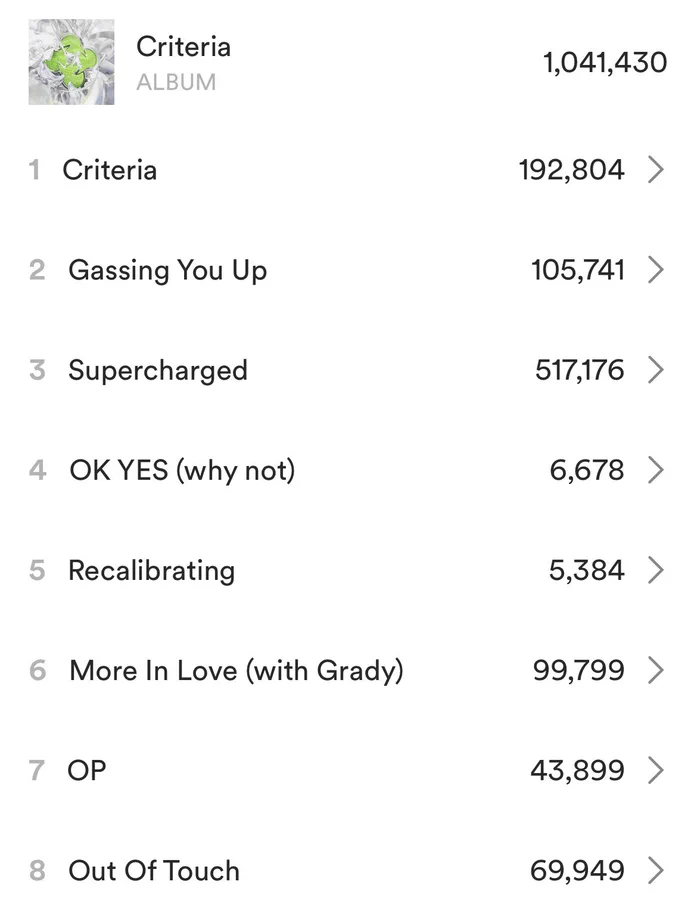Open the Supercharged track
697x900 pixels.
click(158, 371)
